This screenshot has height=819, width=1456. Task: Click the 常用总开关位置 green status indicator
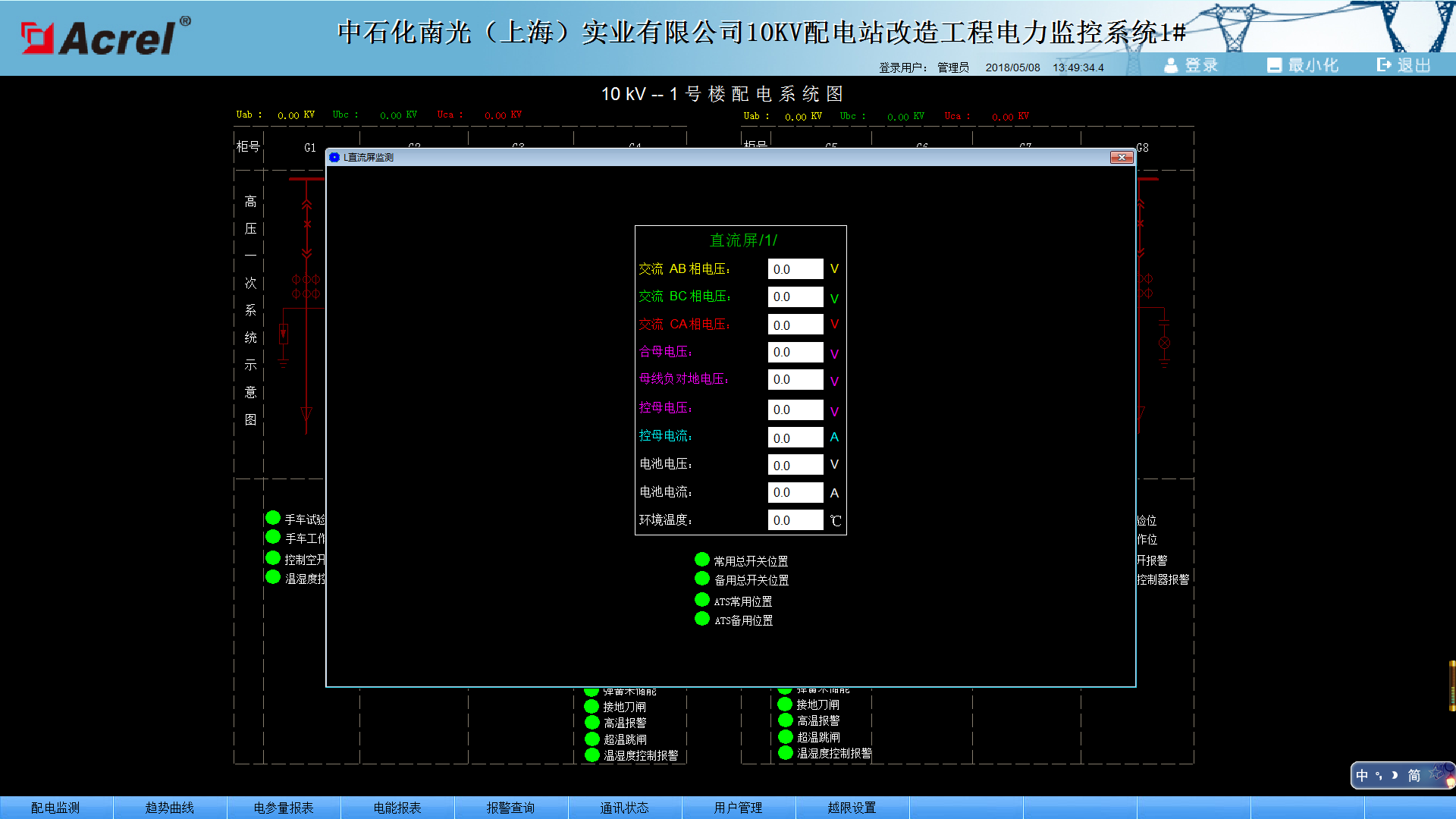[x=702, y=560]
